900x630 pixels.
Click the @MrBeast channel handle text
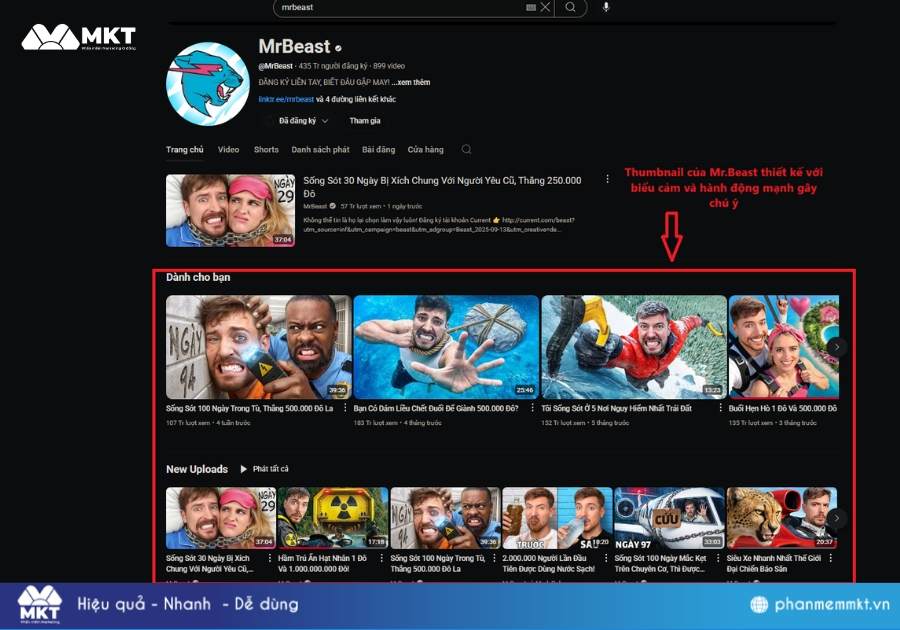[x=276, y=66]
